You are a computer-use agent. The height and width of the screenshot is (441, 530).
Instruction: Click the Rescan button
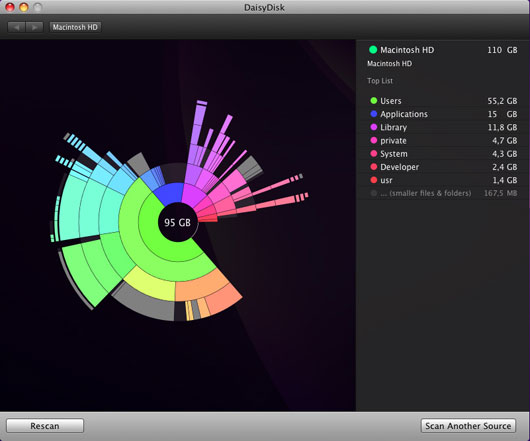click(45, 426)
